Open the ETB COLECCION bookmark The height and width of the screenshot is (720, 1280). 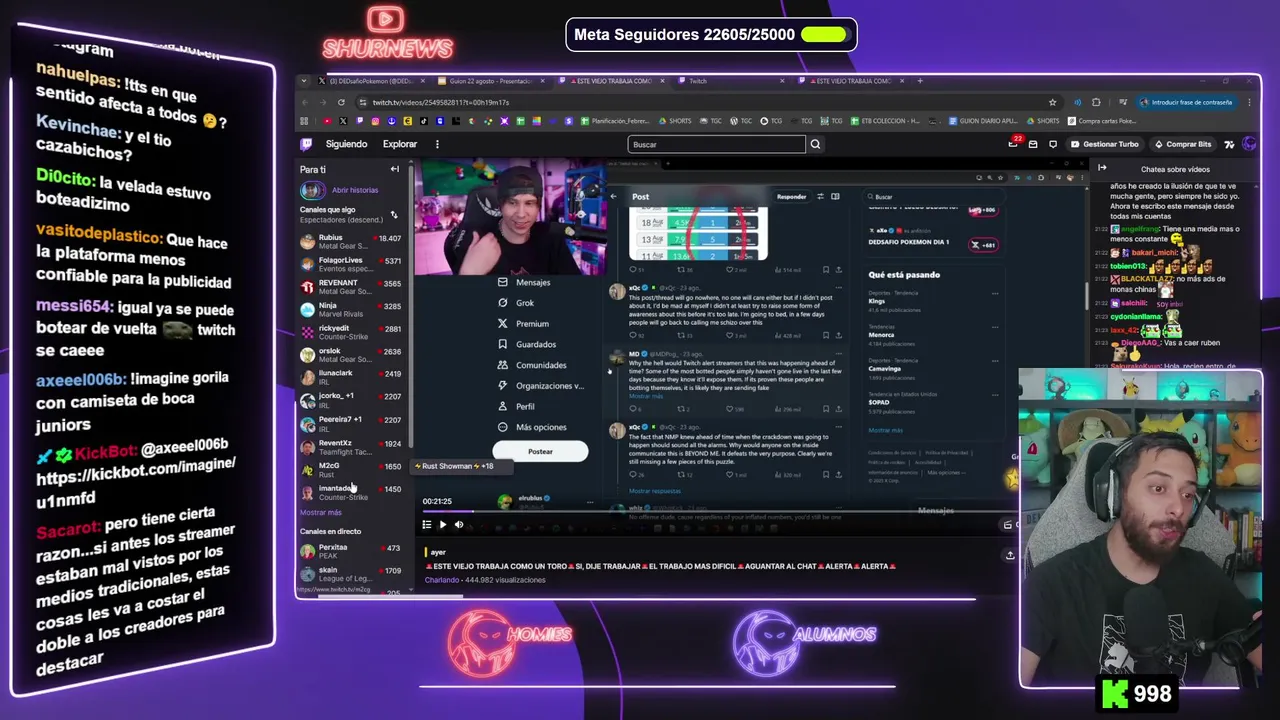coord(884,121)
